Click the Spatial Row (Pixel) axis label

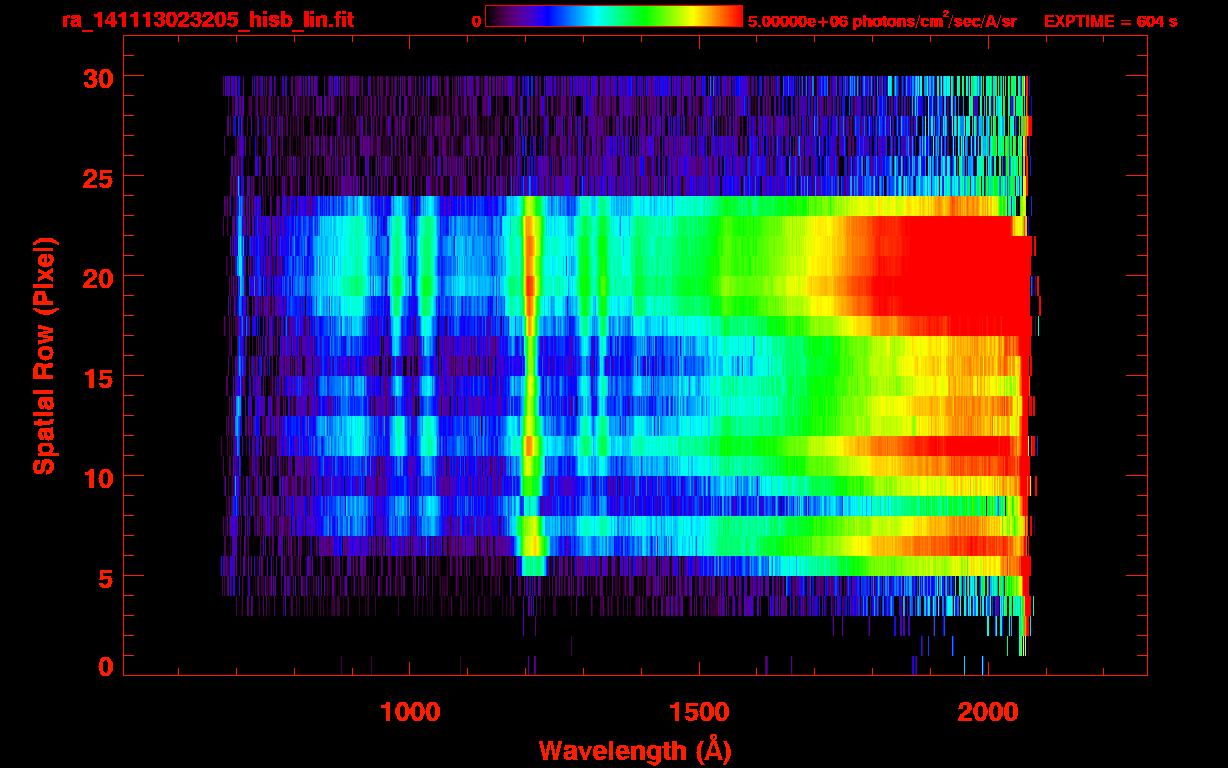44,356
